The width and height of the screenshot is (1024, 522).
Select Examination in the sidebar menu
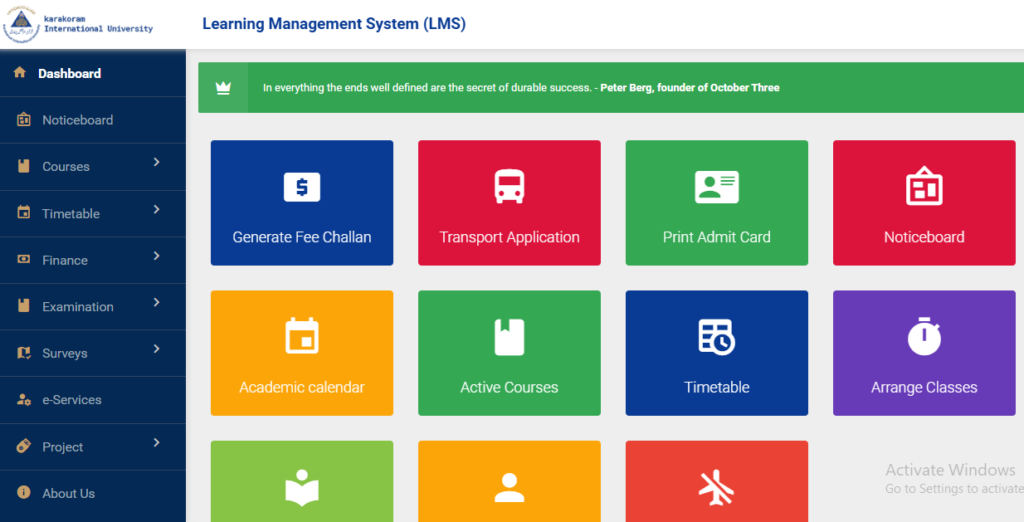click(x=93, y=306)
